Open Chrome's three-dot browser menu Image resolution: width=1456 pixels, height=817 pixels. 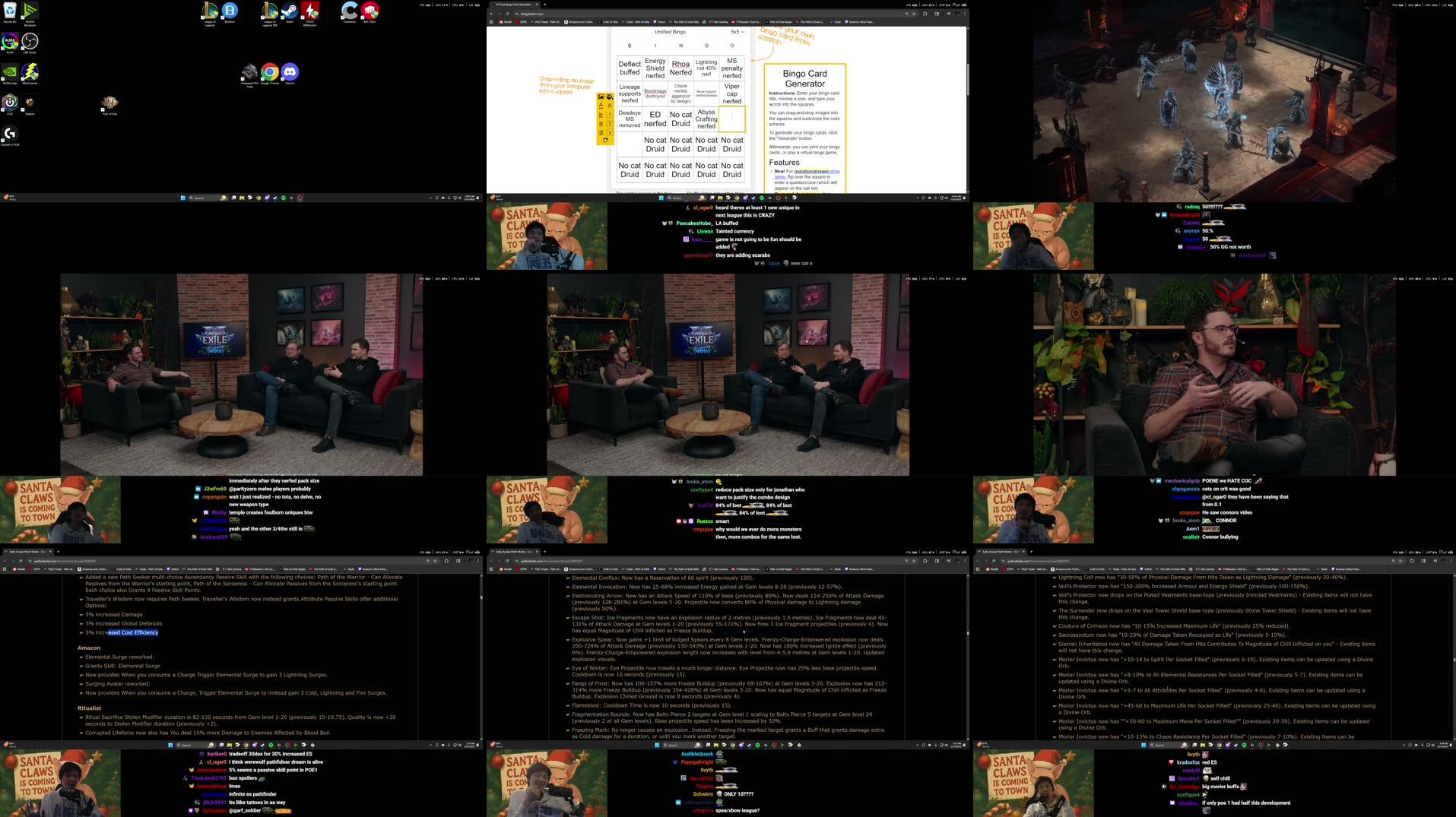pos(966,14)
